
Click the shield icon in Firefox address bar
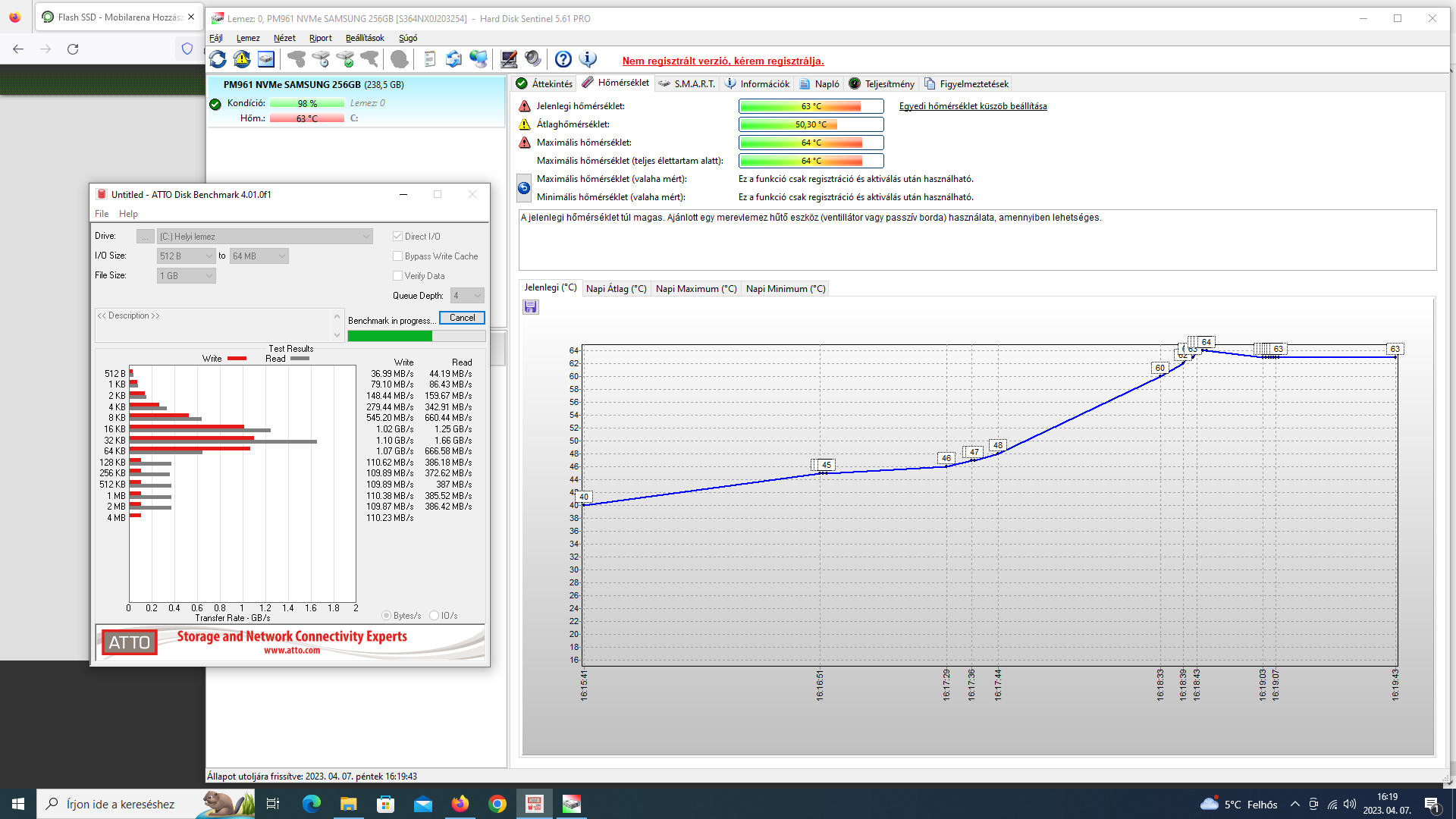[187, 49]
